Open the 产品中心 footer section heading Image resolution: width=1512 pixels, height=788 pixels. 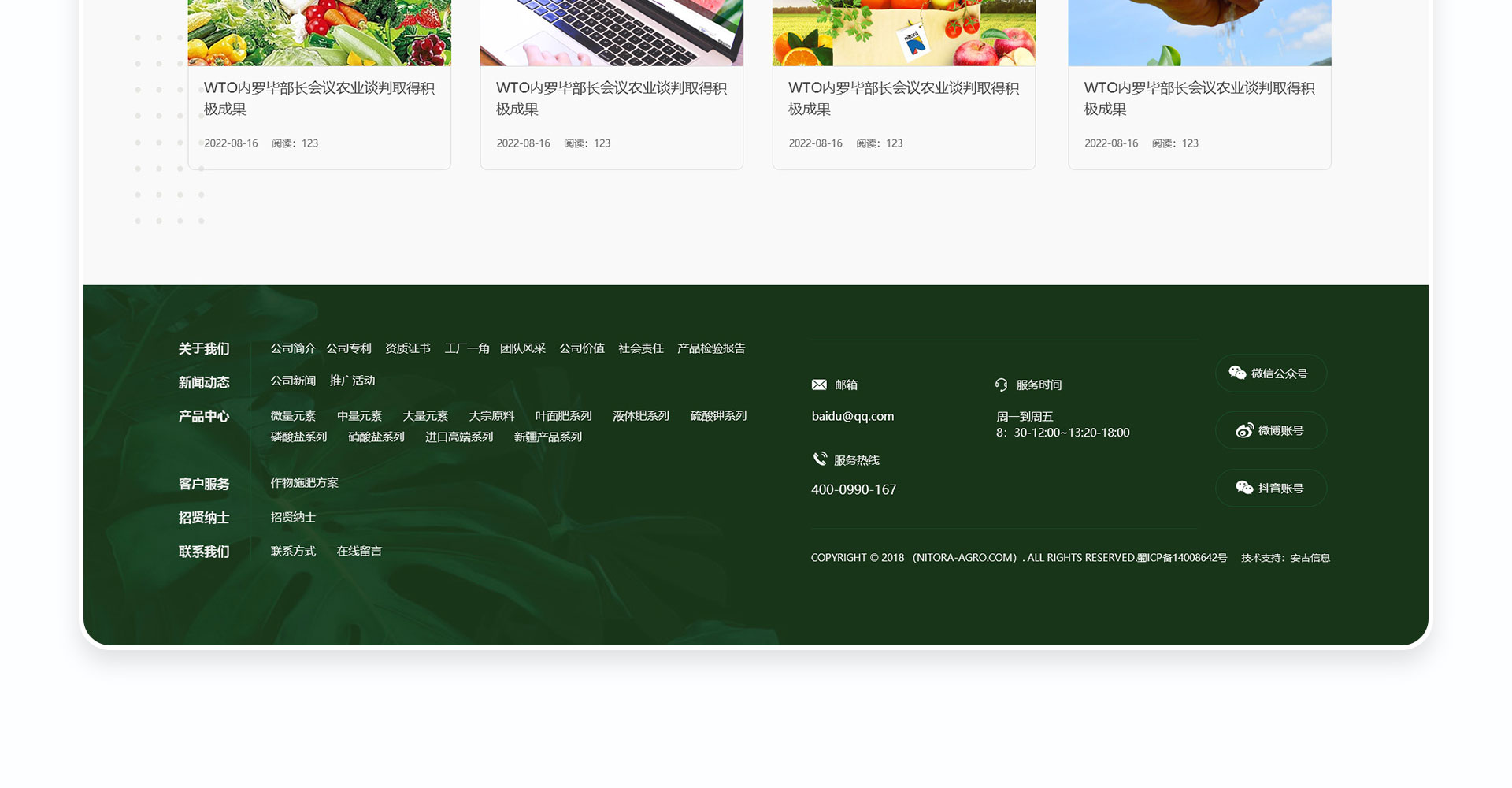pyautogui.click(x=204, y=416)
